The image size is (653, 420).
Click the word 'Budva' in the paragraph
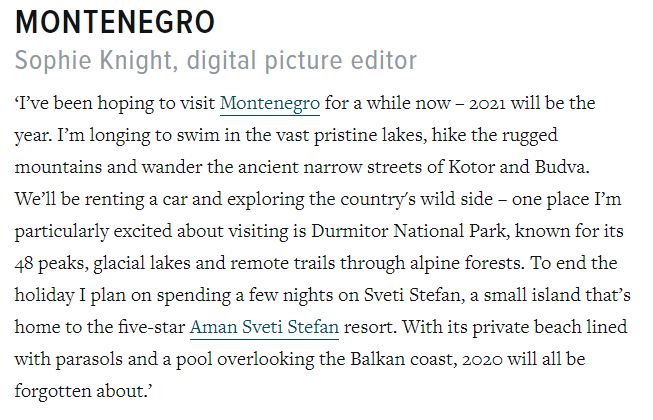(x=560, y=167)
